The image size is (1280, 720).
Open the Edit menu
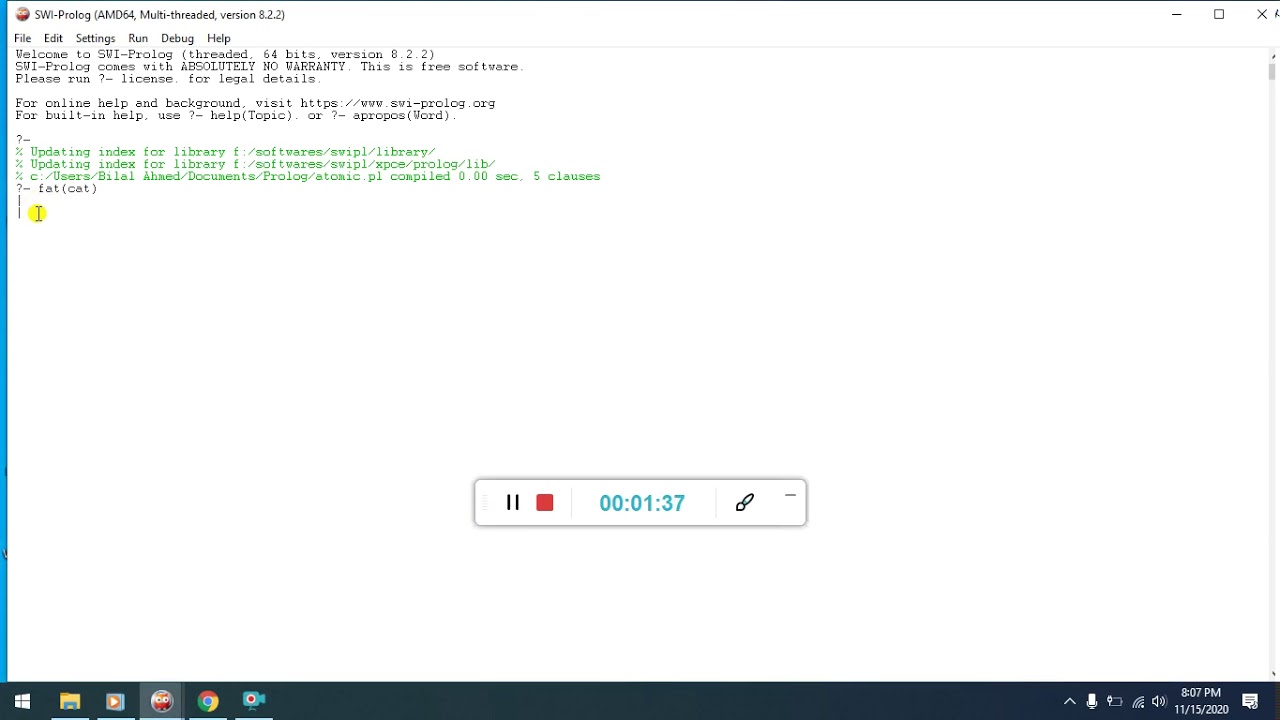point(53,38)
